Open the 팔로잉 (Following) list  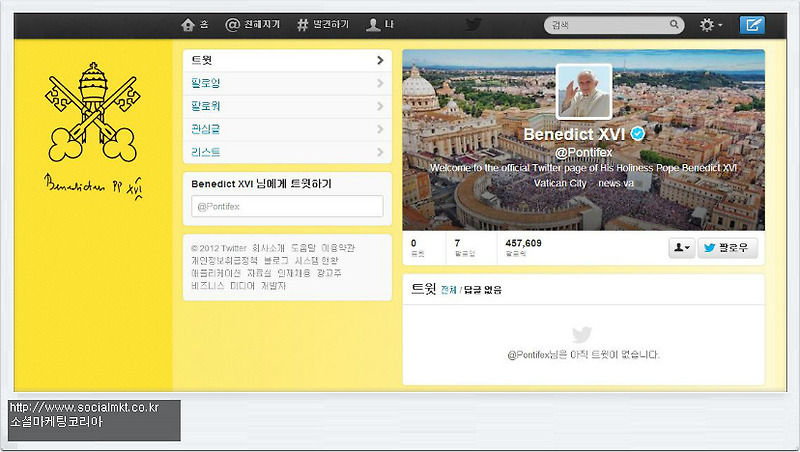287,83
